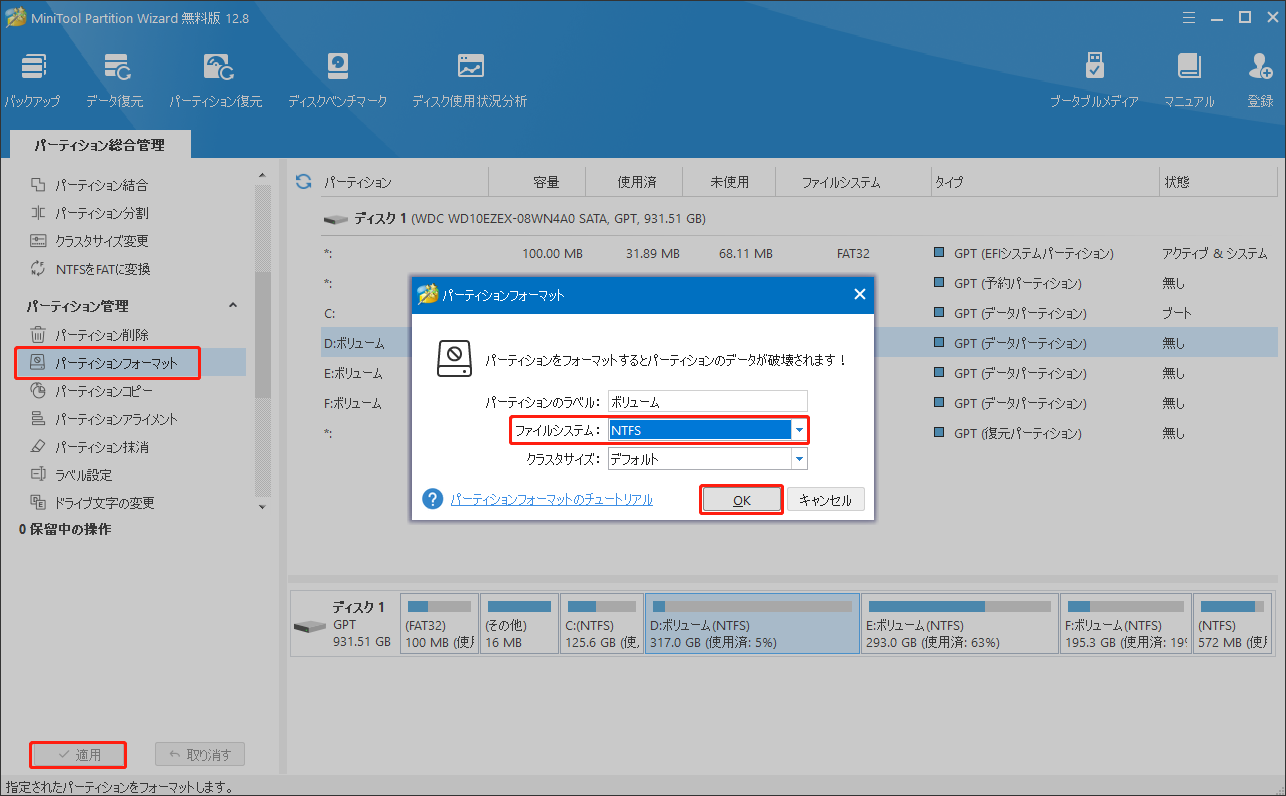Viewport: 1286px width, 796px height.
Task: Click the sidebar scroll-down arrow
Action: 263,506
